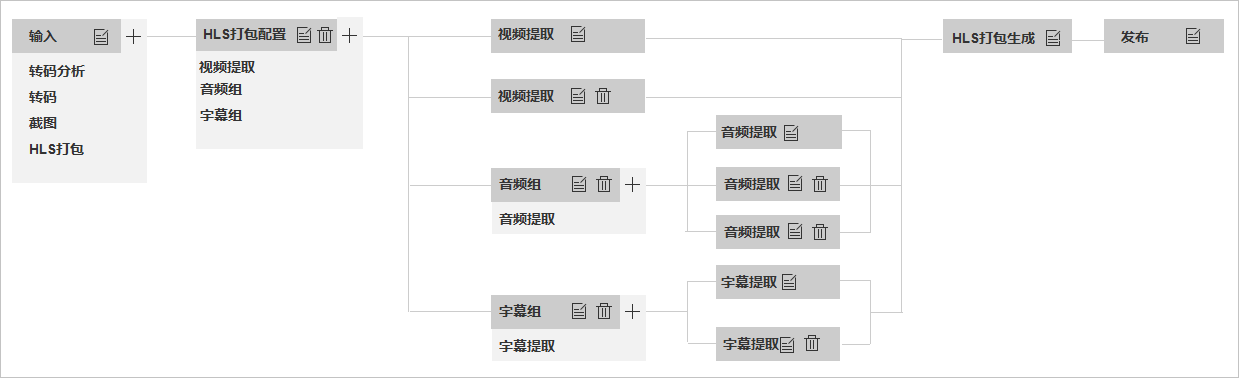The height and width of the screenshot is (378, 1239).
Task: Add a node after HLS打包配置
Action: [349, 35]
